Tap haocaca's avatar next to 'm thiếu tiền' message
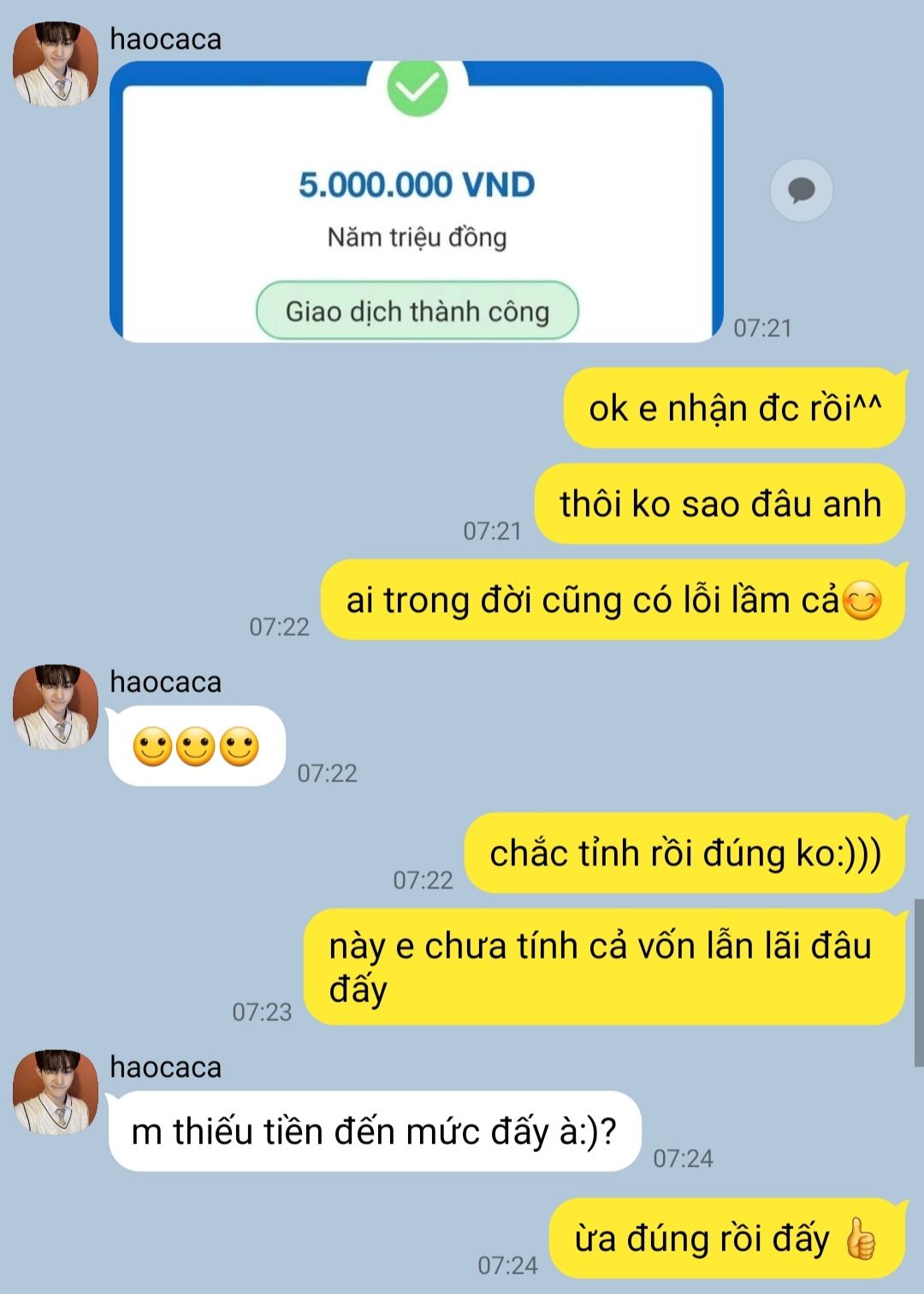This screenshot has height=1294, width=924. (56, 1092)
